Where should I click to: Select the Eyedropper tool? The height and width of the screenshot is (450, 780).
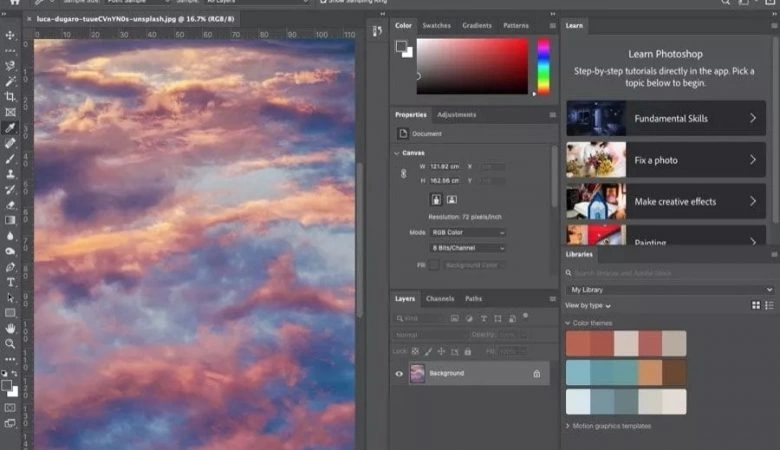click(x=10, y=128)
